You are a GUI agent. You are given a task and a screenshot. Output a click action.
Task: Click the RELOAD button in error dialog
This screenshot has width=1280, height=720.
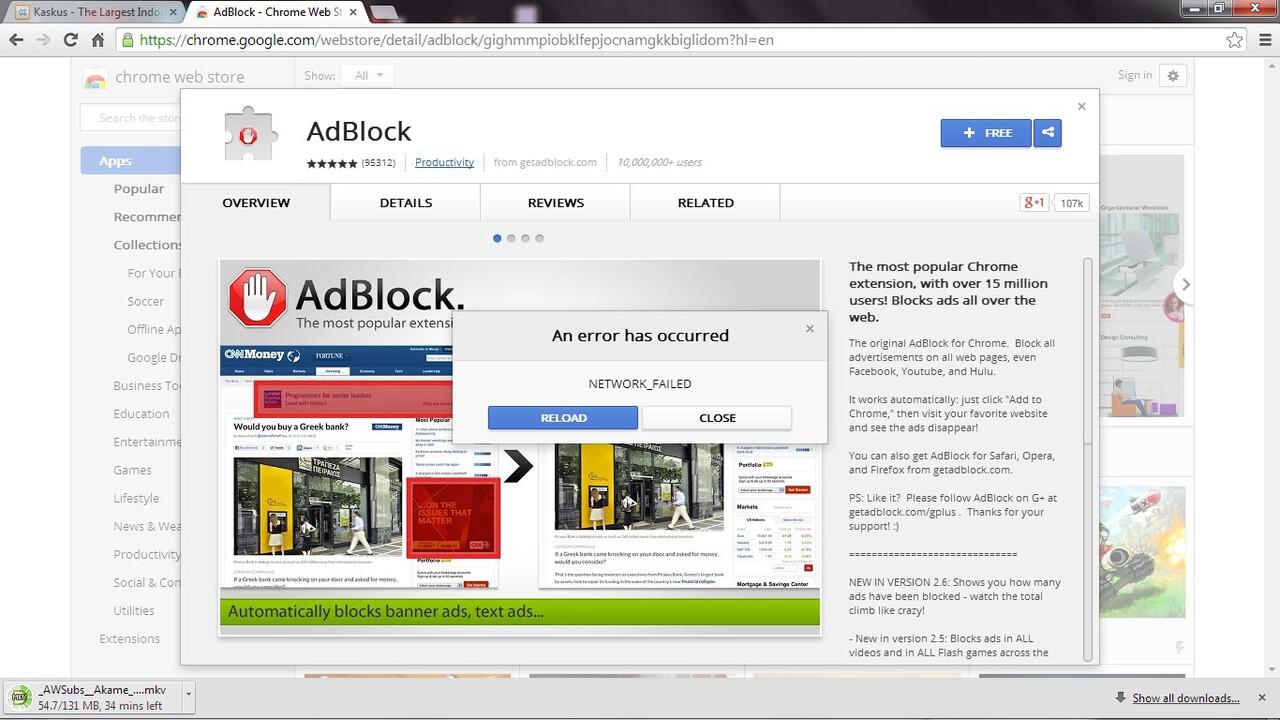coord(563,418)
